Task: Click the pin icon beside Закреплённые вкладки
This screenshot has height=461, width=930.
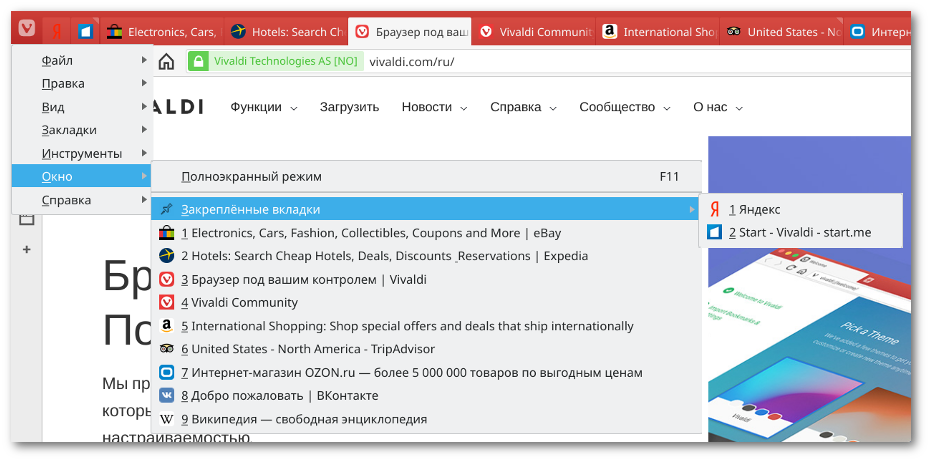Action: [167, 209]
